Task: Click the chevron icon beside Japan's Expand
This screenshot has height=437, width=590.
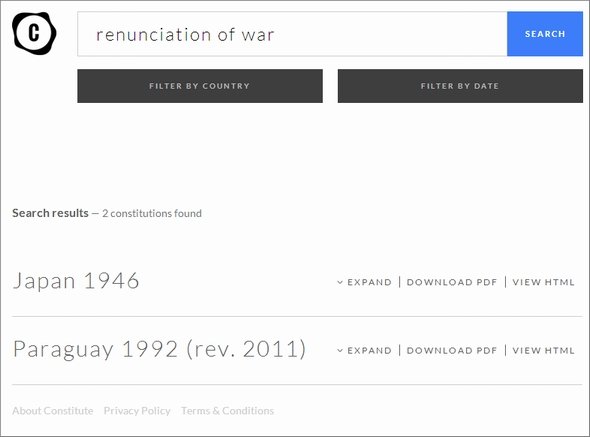Action: (340, 282)
